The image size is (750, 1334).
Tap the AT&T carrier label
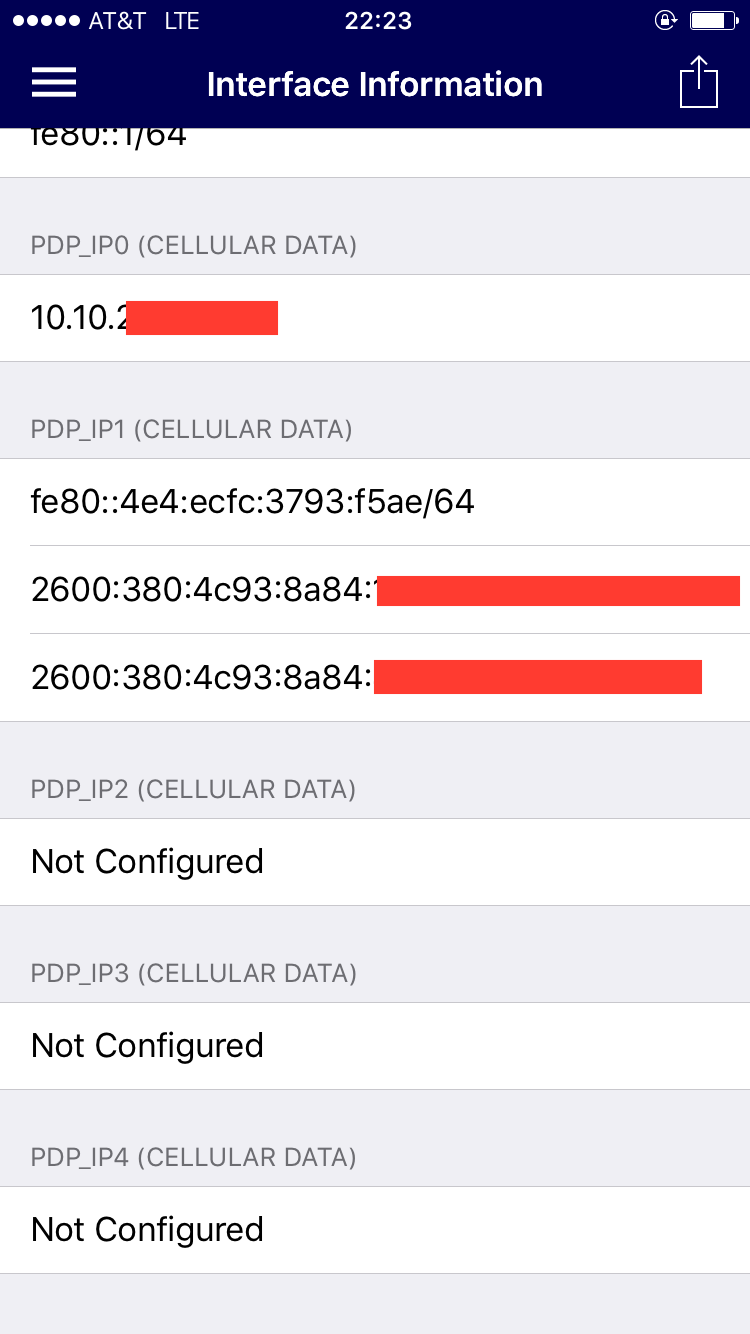pyautogui.click(x=117, y=21)
